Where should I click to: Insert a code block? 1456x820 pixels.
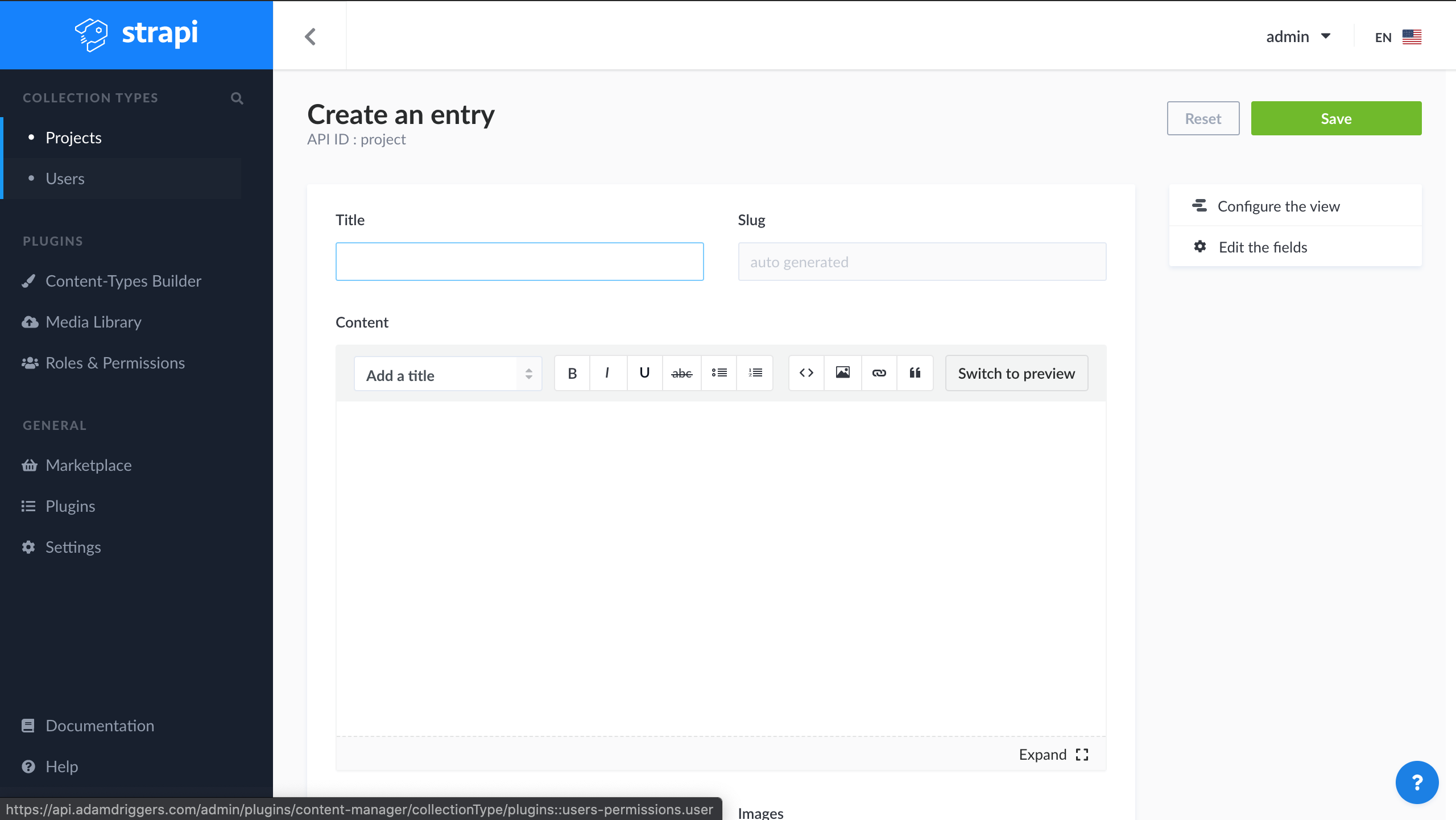click(x=806, y=373)
